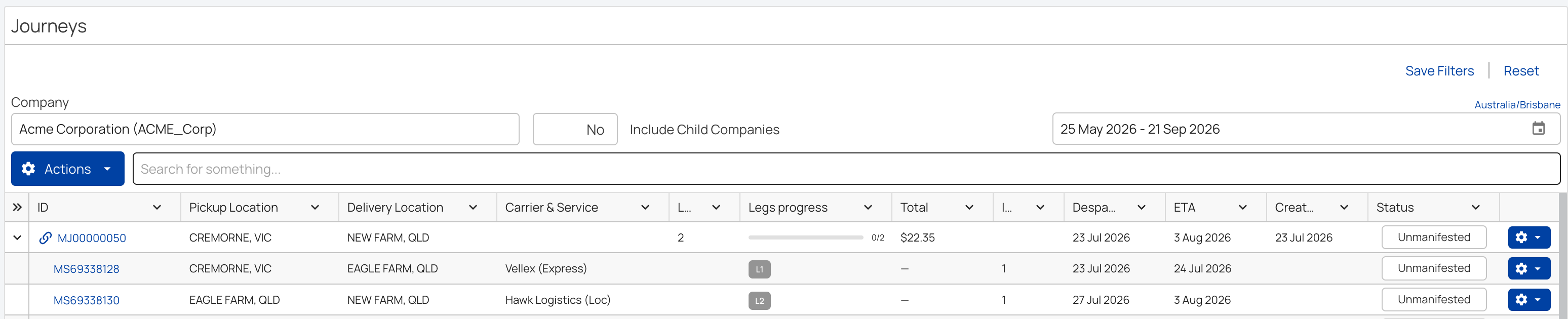
Task: Open gear menu for MS69338128 row
Action: 1528,268
